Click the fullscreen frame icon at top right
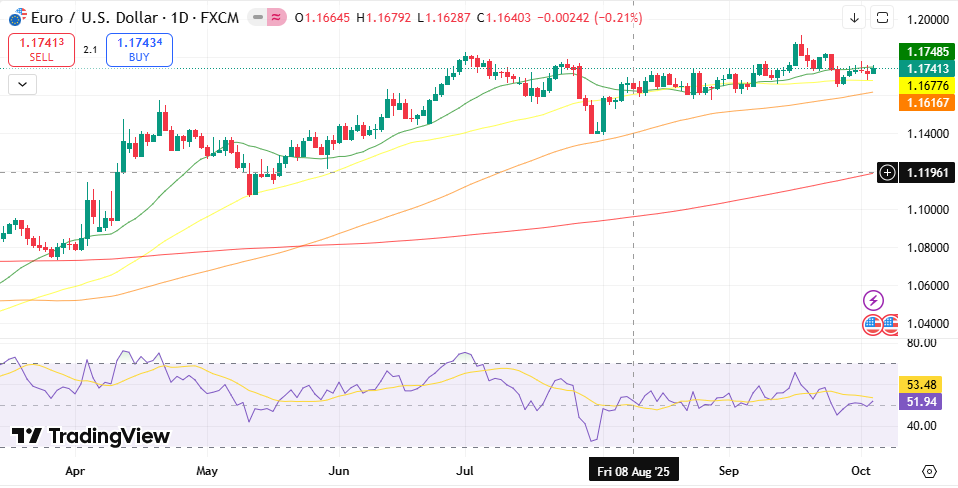Viewport: 958px width, 488px height. tap(882, 17)
